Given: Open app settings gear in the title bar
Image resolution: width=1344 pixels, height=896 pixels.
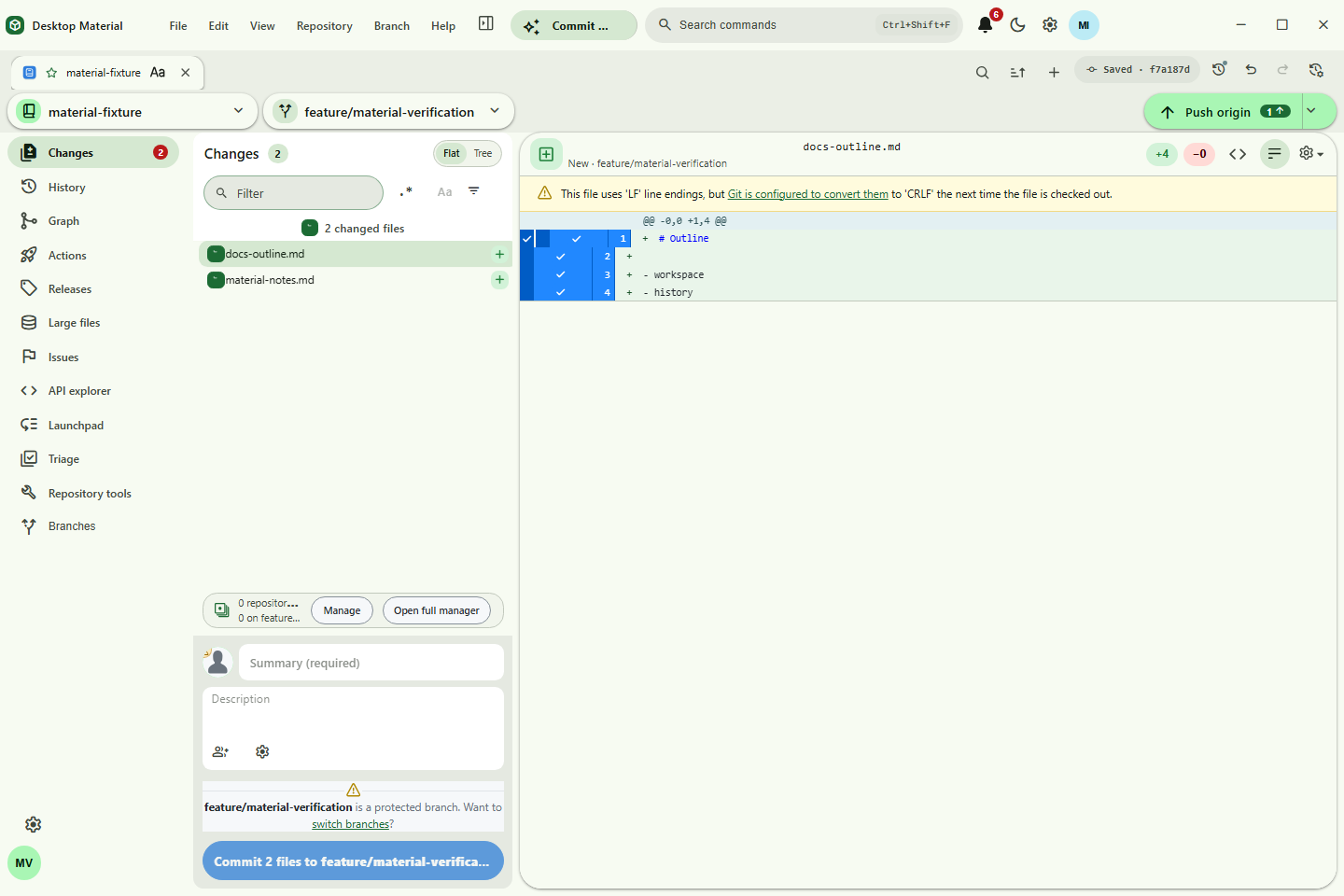Looking at the screenshot, I should pyautogui.click(x=1050, y=25).
